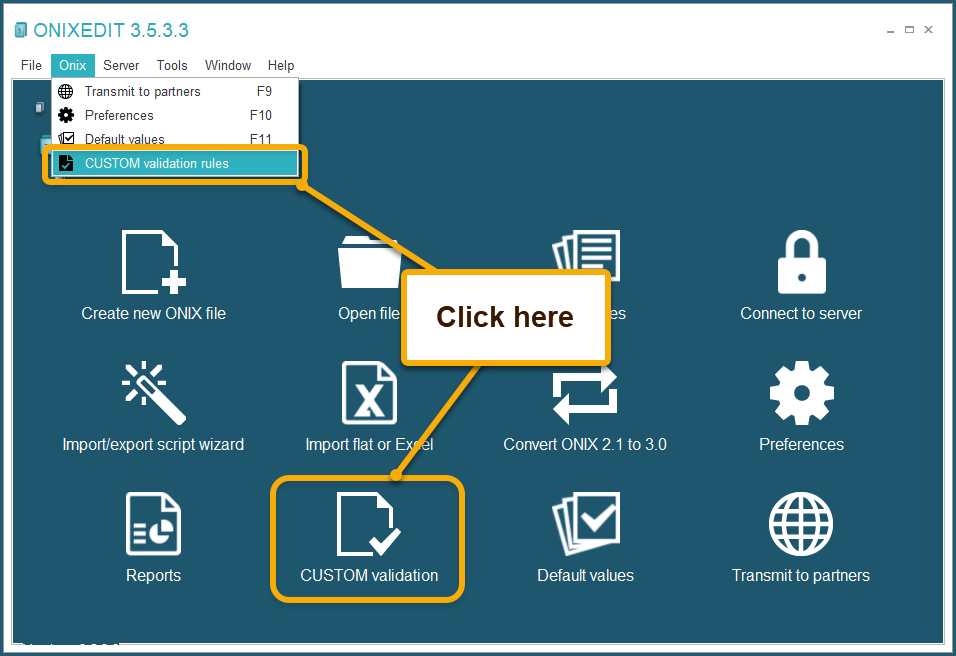Image resolution: width=956 pixels, height=656 pixels.
Task: Click the ONIXEDIT app icon in title bar
Action: [x=21, y=30]
